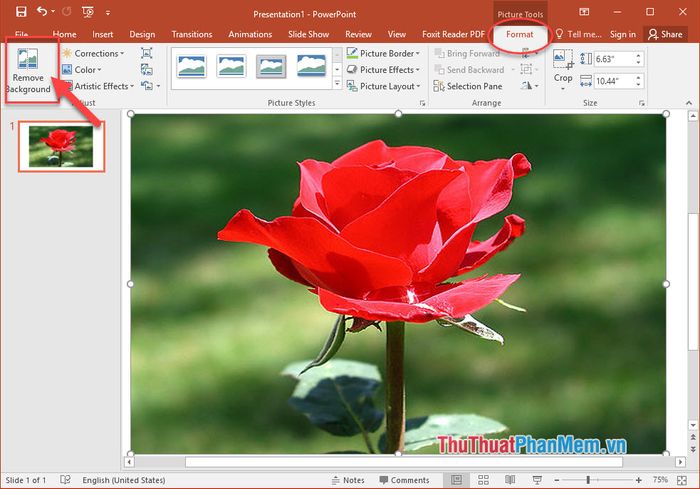700x489 pixels.
Task: Switch to Reading View
Action: pyautogui.click(x=510, y=480)
